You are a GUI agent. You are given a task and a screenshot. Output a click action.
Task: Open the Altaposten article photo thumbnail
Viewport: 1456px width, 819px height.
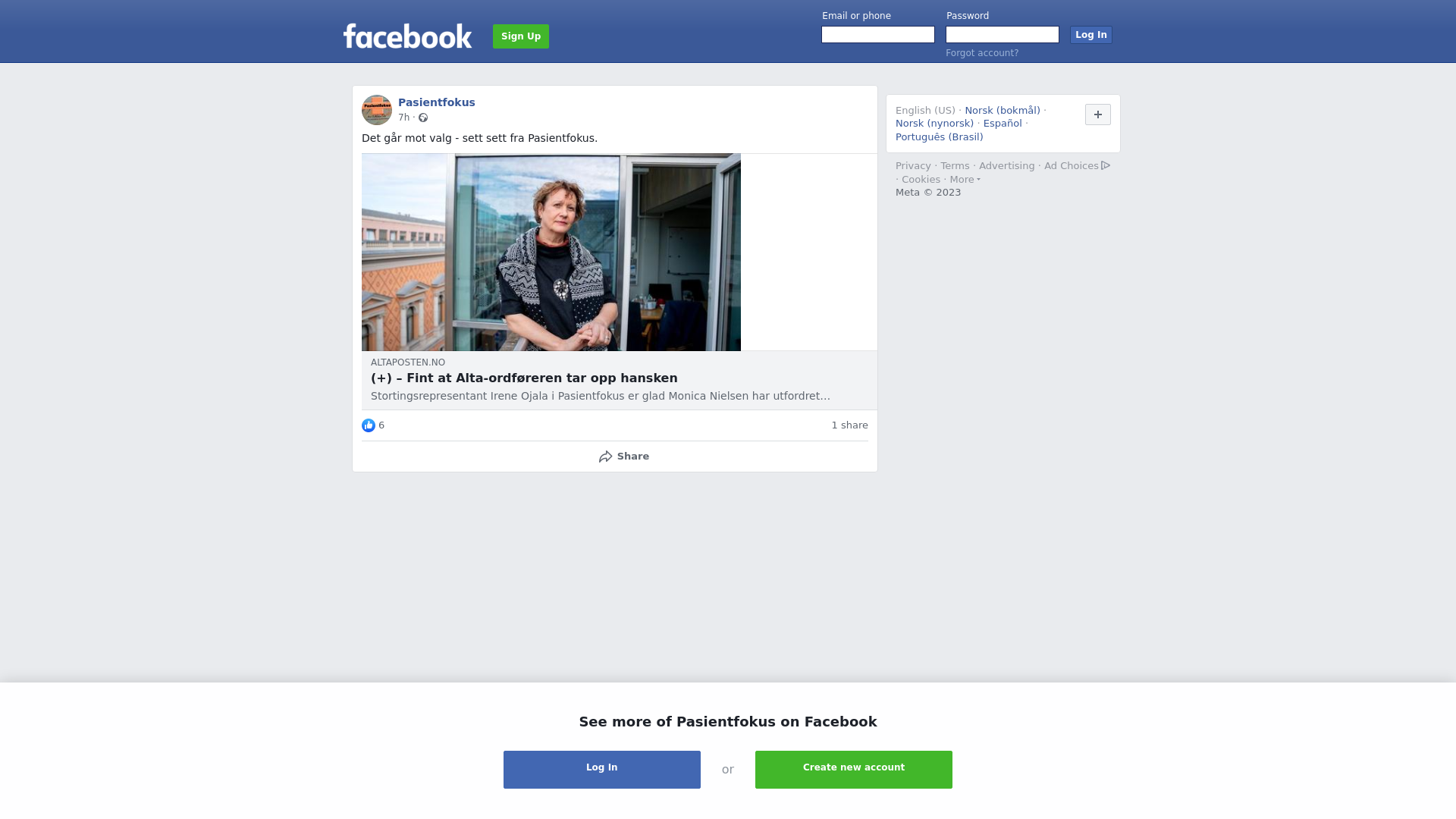coord(551,253)
